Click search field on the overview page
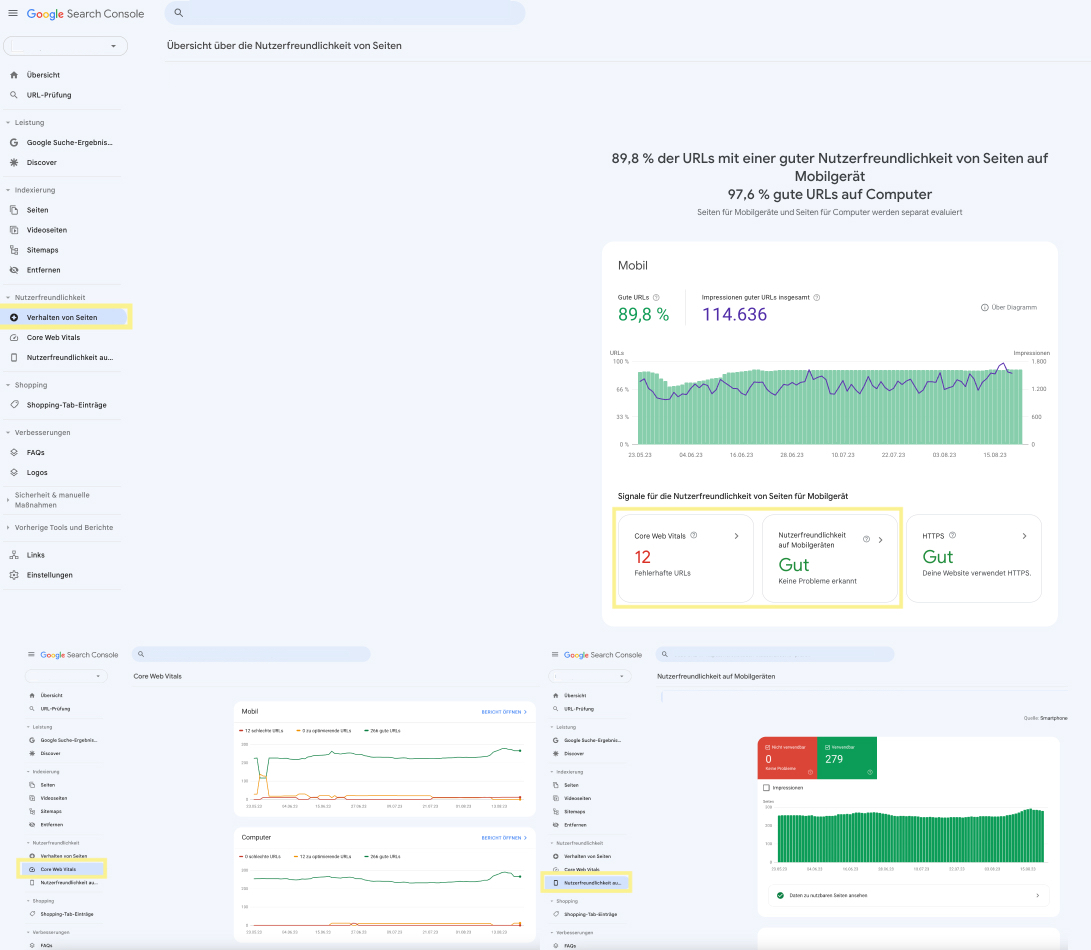Viewport: 1091px width, 950px height. [345, 13]
